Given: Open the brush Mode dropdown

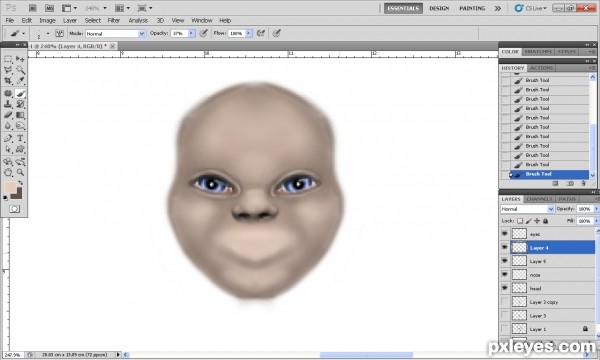Looking at the screenshot, I should [142, 34].
